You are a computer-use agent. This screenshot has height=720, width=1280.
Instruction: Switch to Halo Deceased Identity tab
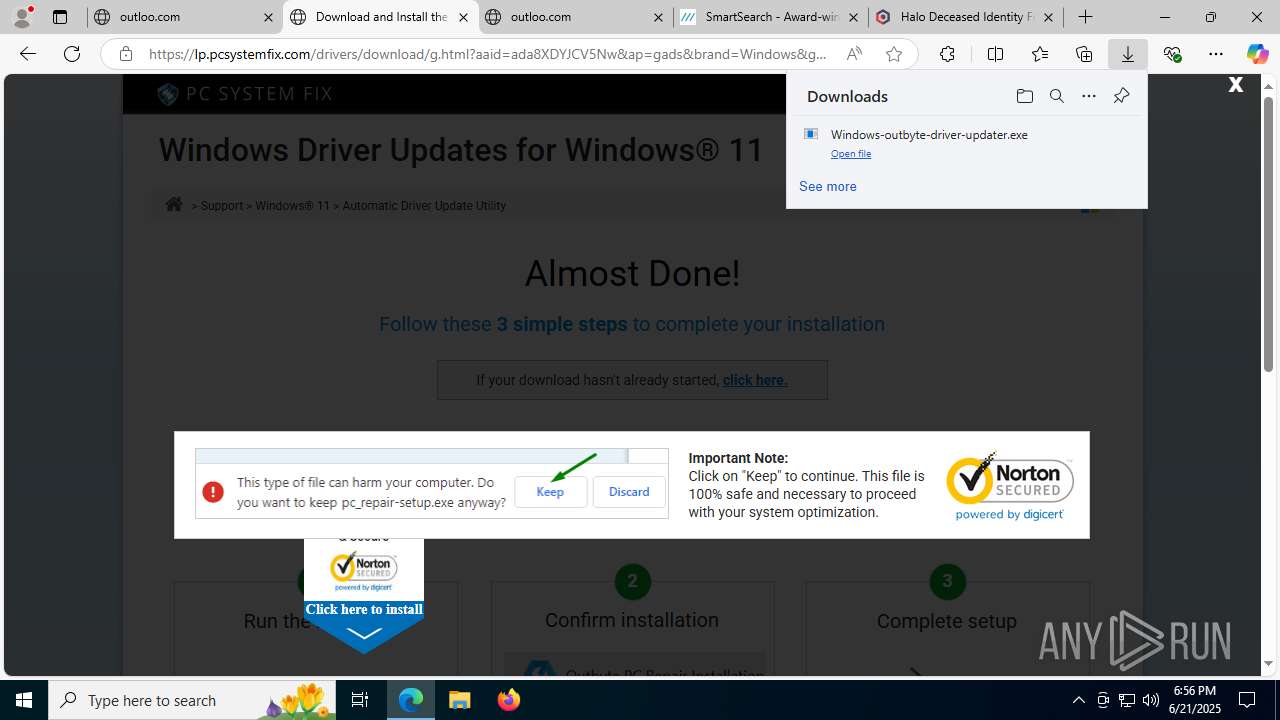point(964,17)
